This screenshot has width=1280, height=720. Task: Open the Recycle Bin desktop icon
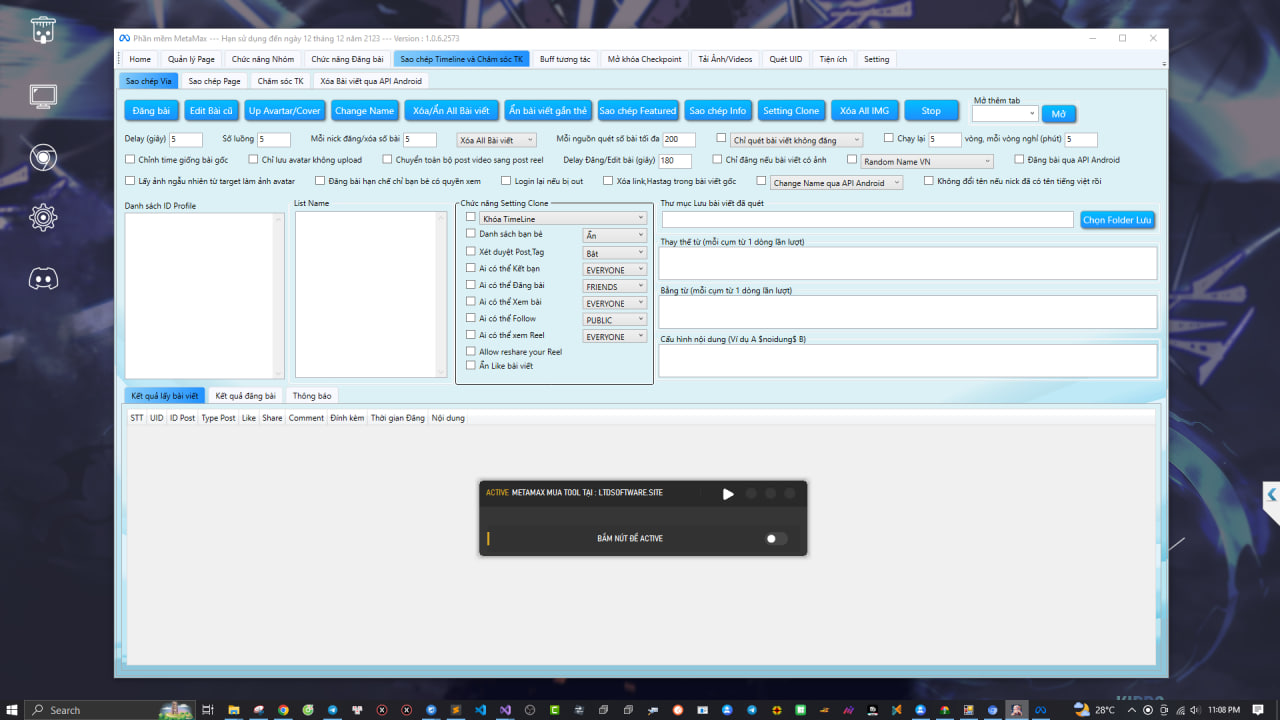[x=43, y=31]
